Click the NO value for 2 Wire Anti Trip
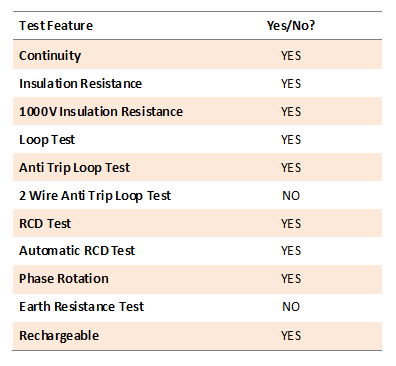Viewport: 396px width, 366px height. pos(291,196)
